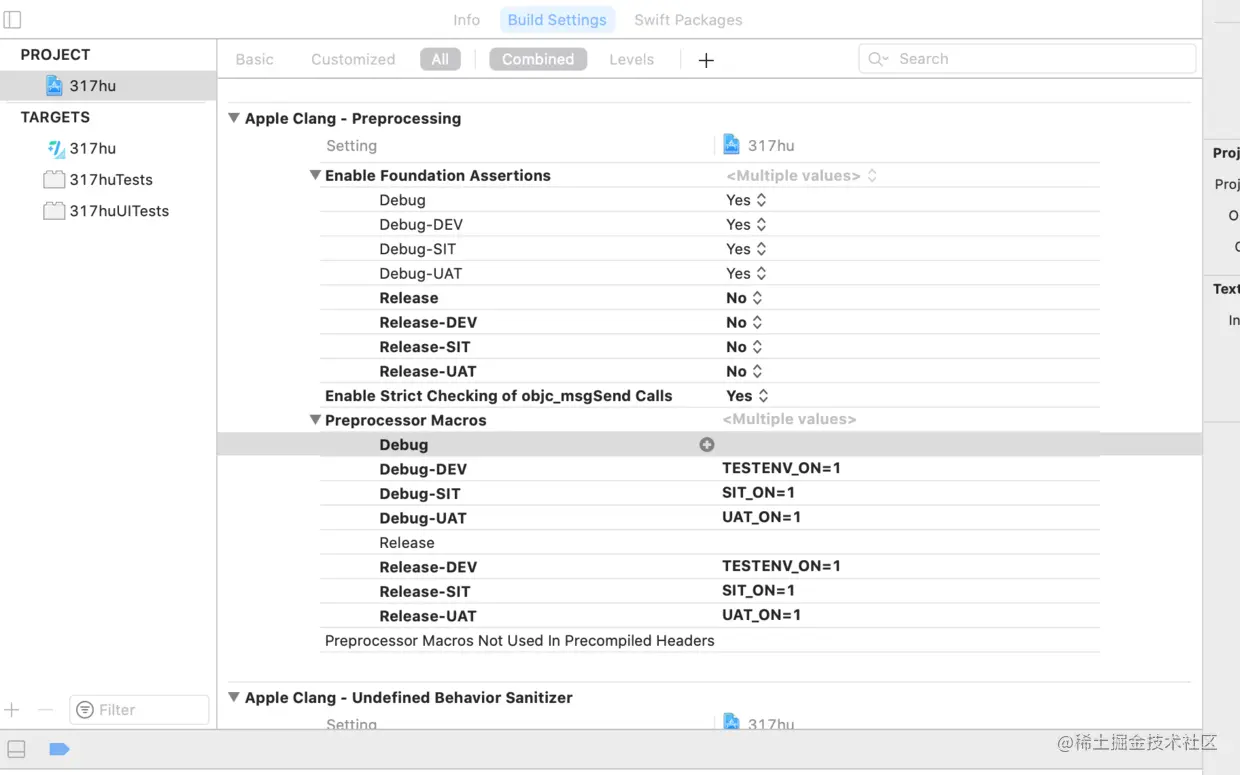Show Customized build settings
The width and height of the screenshot is (1240, 775).
pyautogui.click(x=353, y=59)
